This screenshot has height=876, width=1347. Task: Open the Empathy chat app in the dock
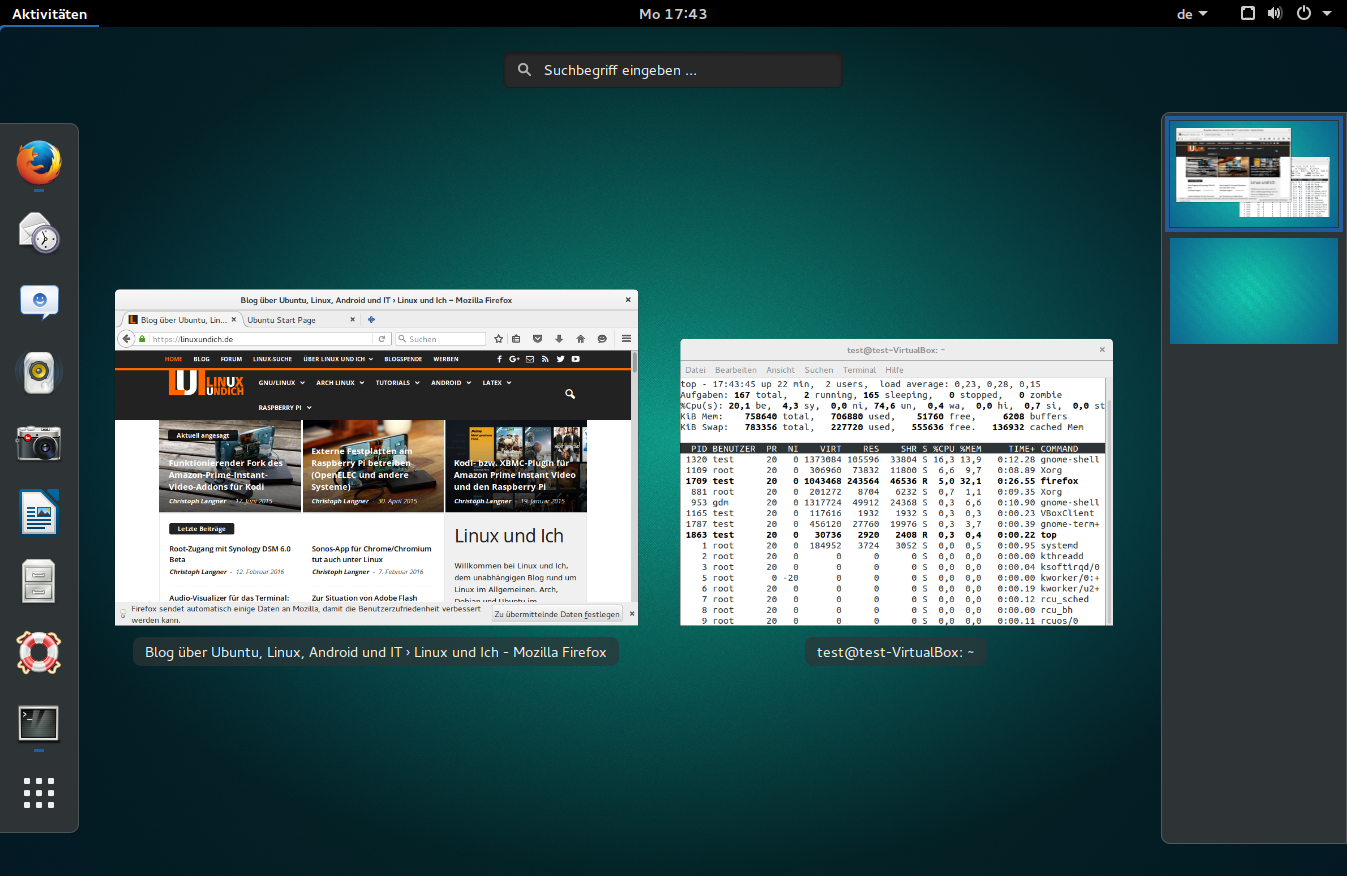(x=39, y=302)
